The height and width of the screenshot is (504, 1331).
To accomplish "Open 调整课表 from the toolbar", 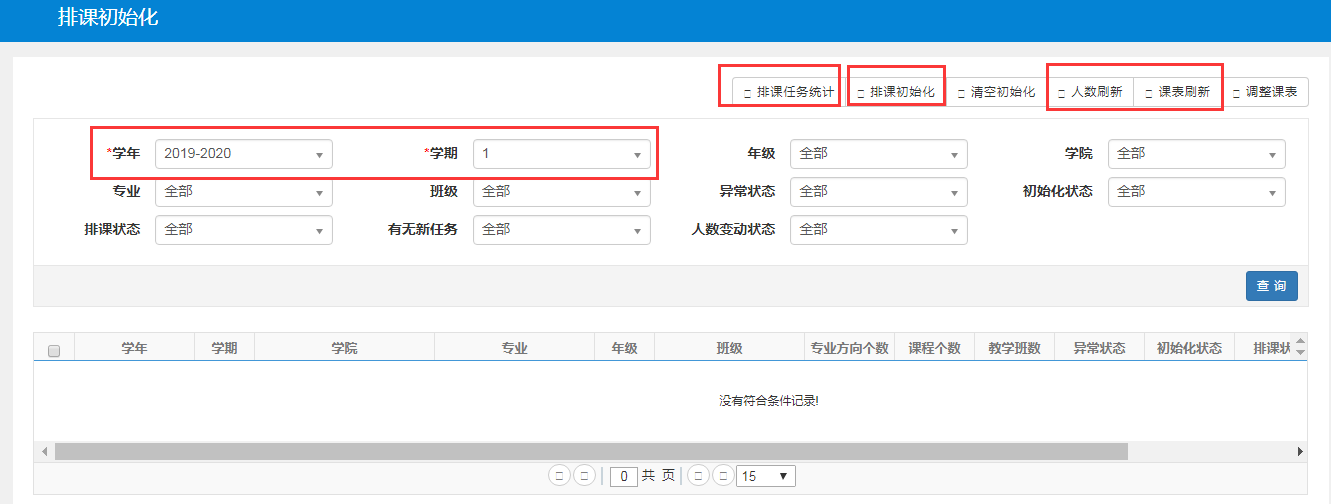I will click(1264, 92).
